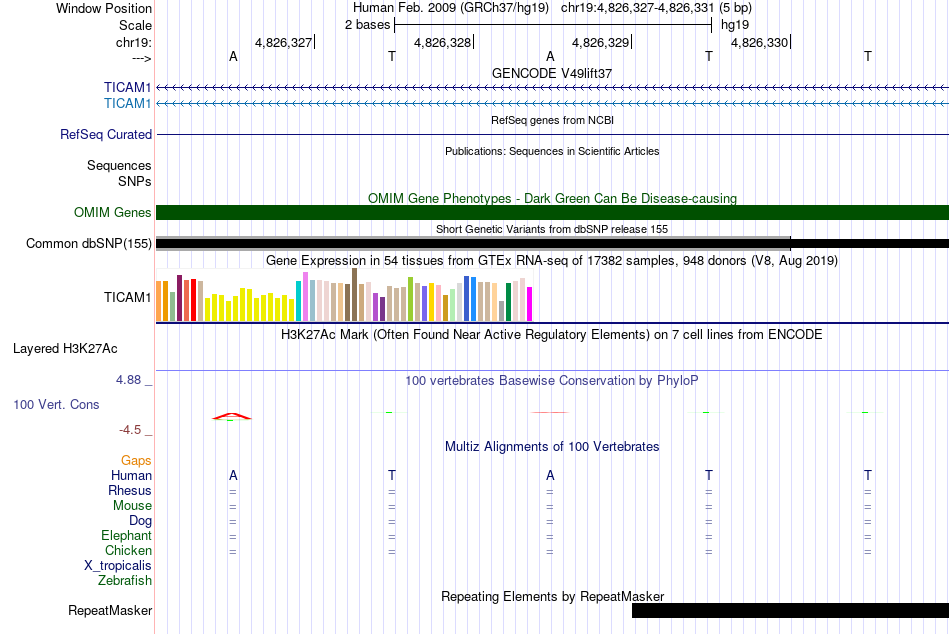The image size is (950, 634).
Task: Click the violet GTEx expression bar
Action: 305,296
